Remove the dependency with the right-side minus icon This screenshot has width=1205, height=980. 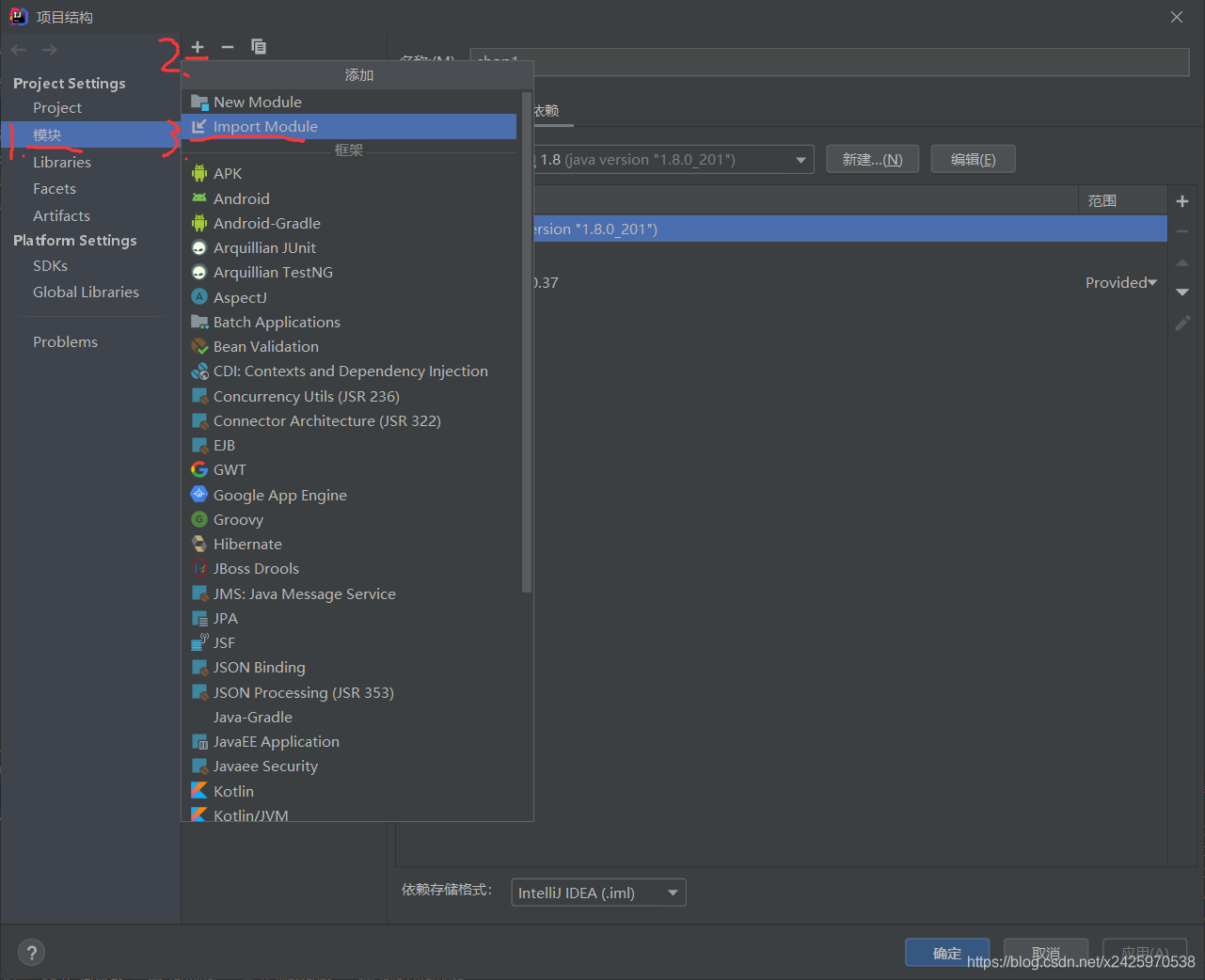pos(1182,231)
